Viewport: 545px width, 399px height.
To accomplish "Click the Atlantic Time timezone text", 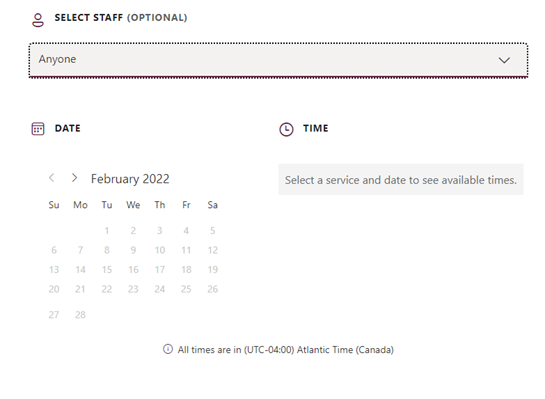I will tap(286, 350).
